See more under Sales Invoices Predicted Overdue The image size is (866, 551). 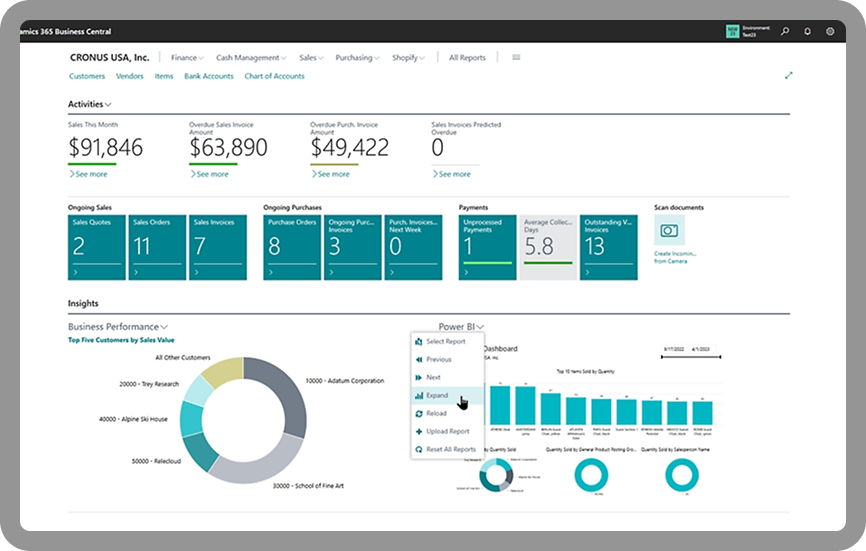click(x=452, y=174)
